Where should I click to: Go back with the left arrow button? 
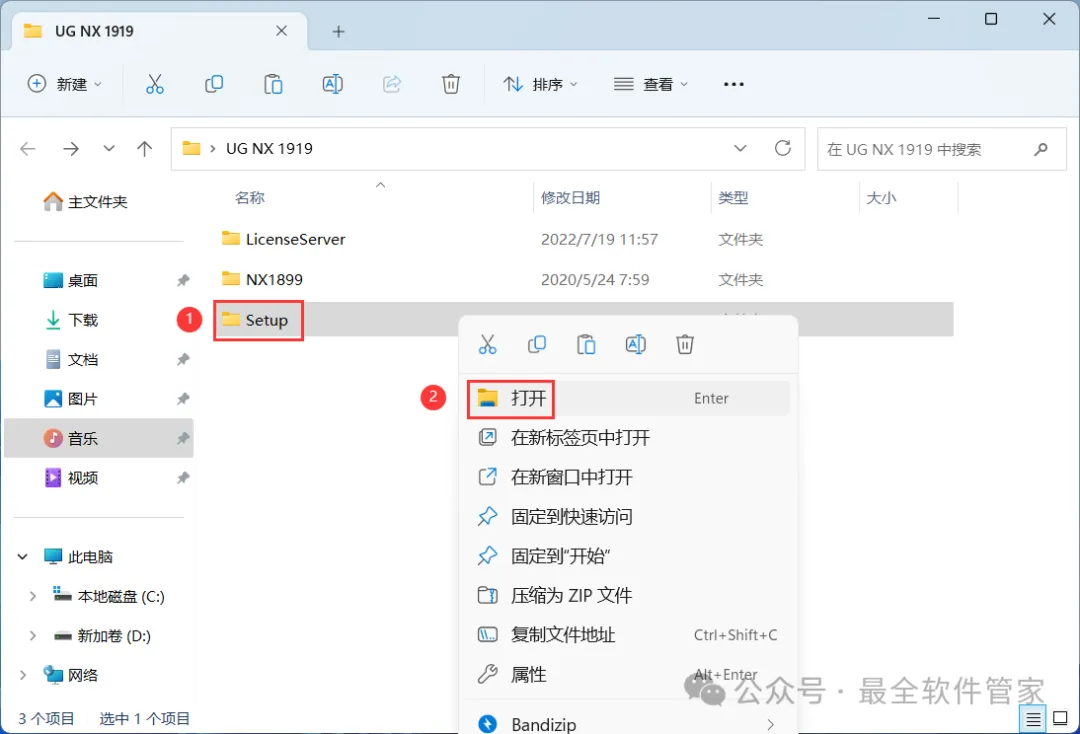pos(28,149)
